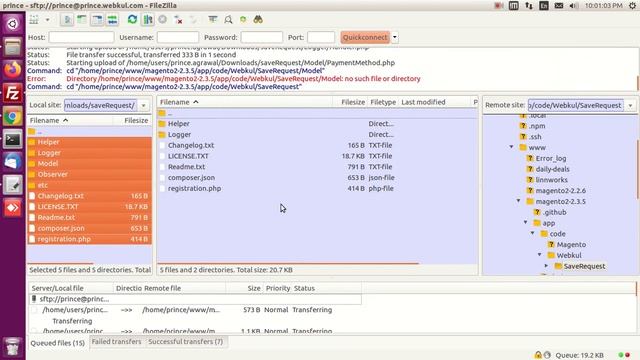Disconnect from the current server

click(178, 20)
